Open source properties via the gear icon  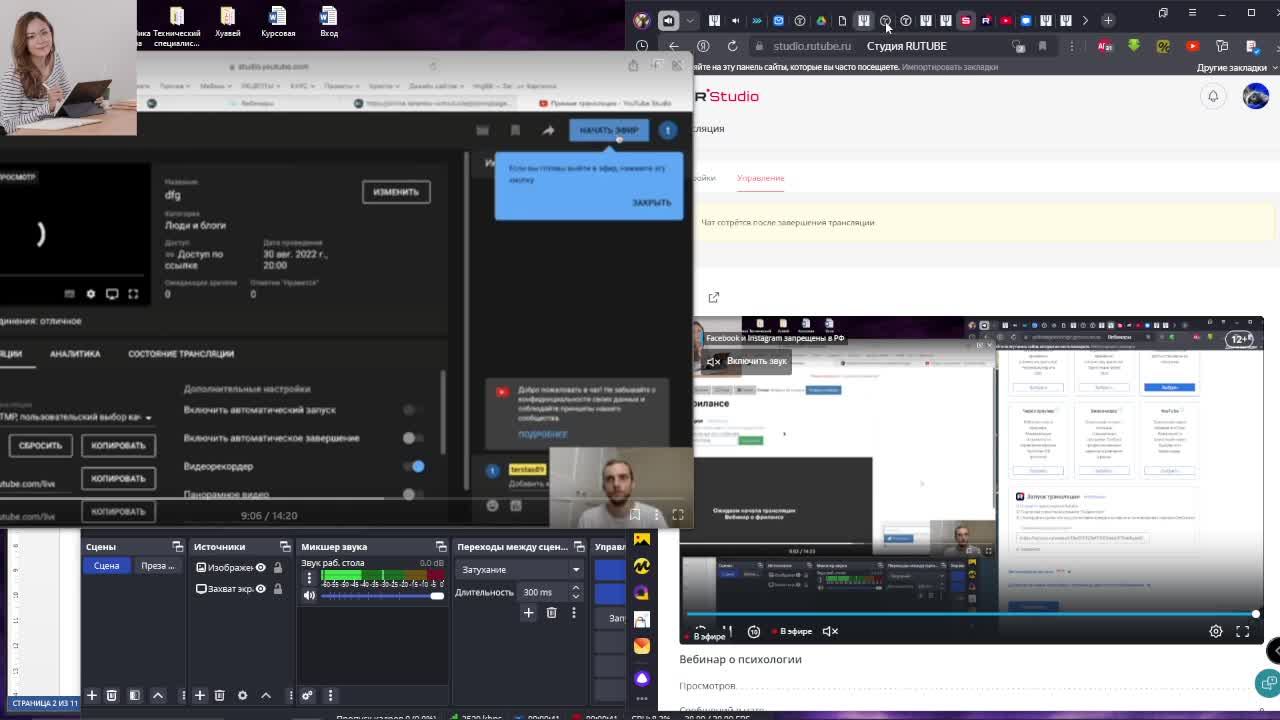[242, 695]
